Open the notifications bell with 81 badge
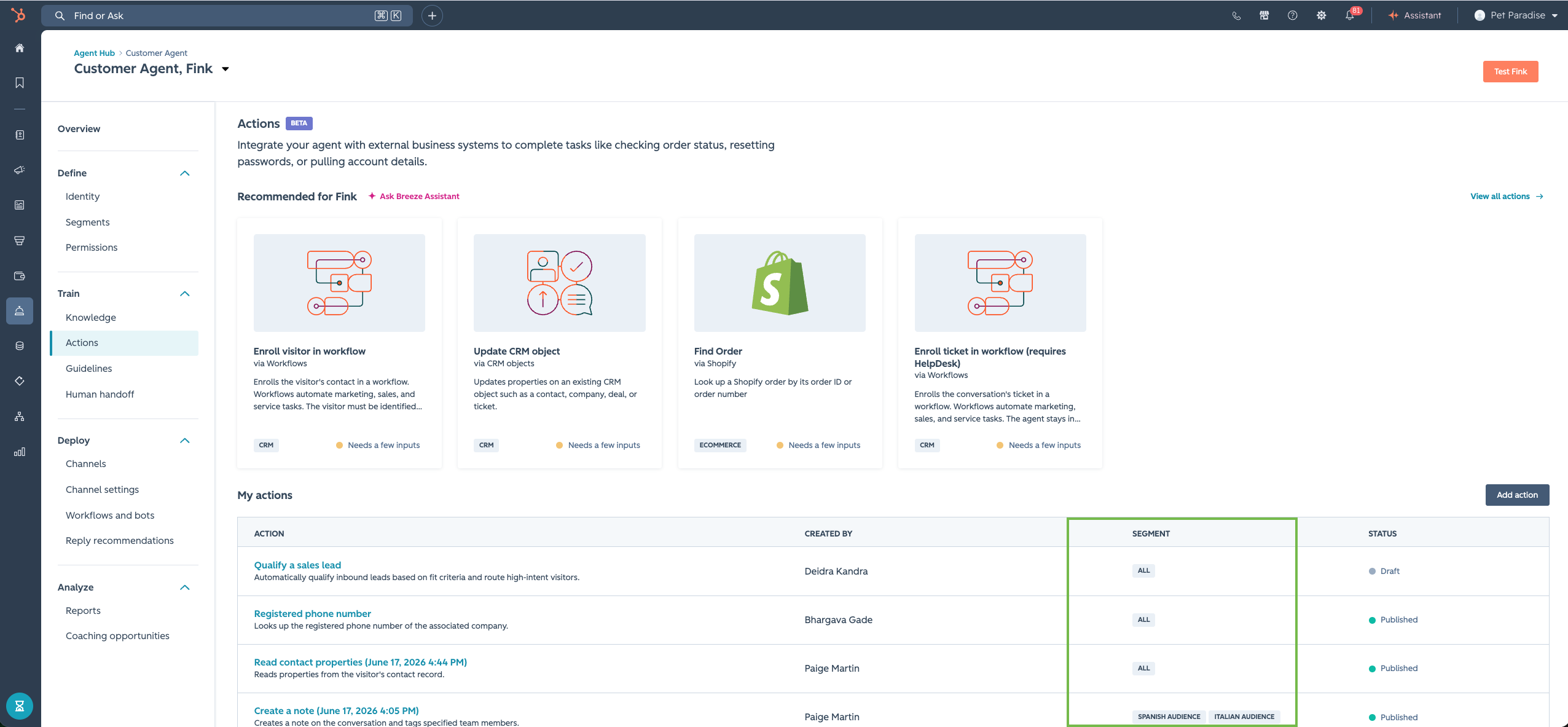The image size is (1568, 727). pyautogui.click(x=1350, y=15)
